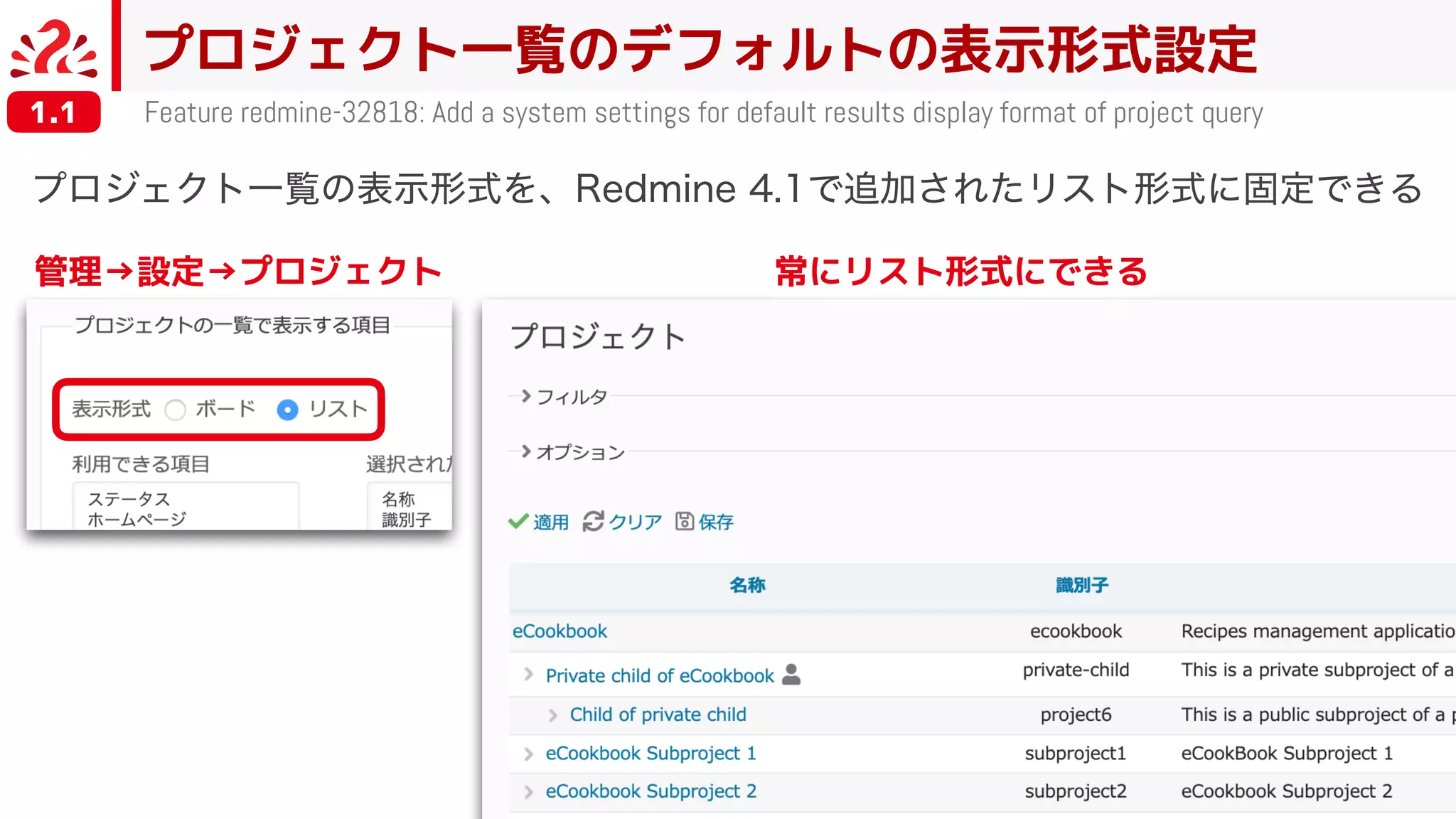Click the red 1.1 version badge
This screenshot has height=819, width=1456.
tap(54, 112)
